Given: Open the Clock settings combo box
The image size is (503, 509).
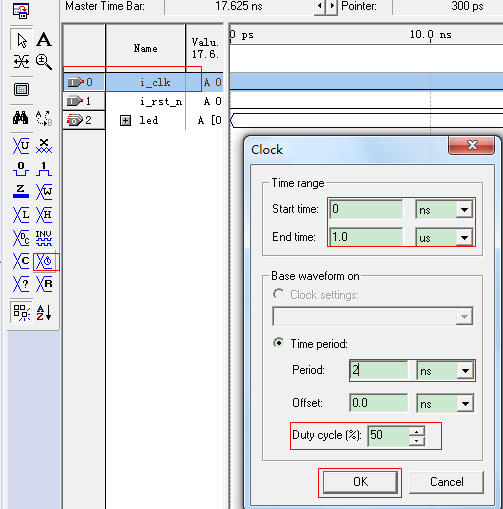Looking at the screenshot, I should point(373,316).
